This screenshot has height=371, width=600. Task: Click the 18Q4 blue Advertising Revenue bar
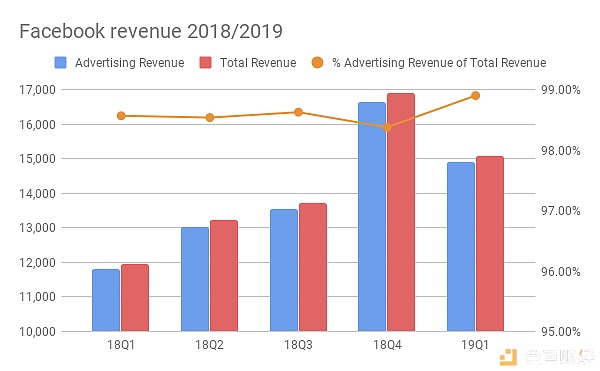pyautogui.click(x=372, y=216)
